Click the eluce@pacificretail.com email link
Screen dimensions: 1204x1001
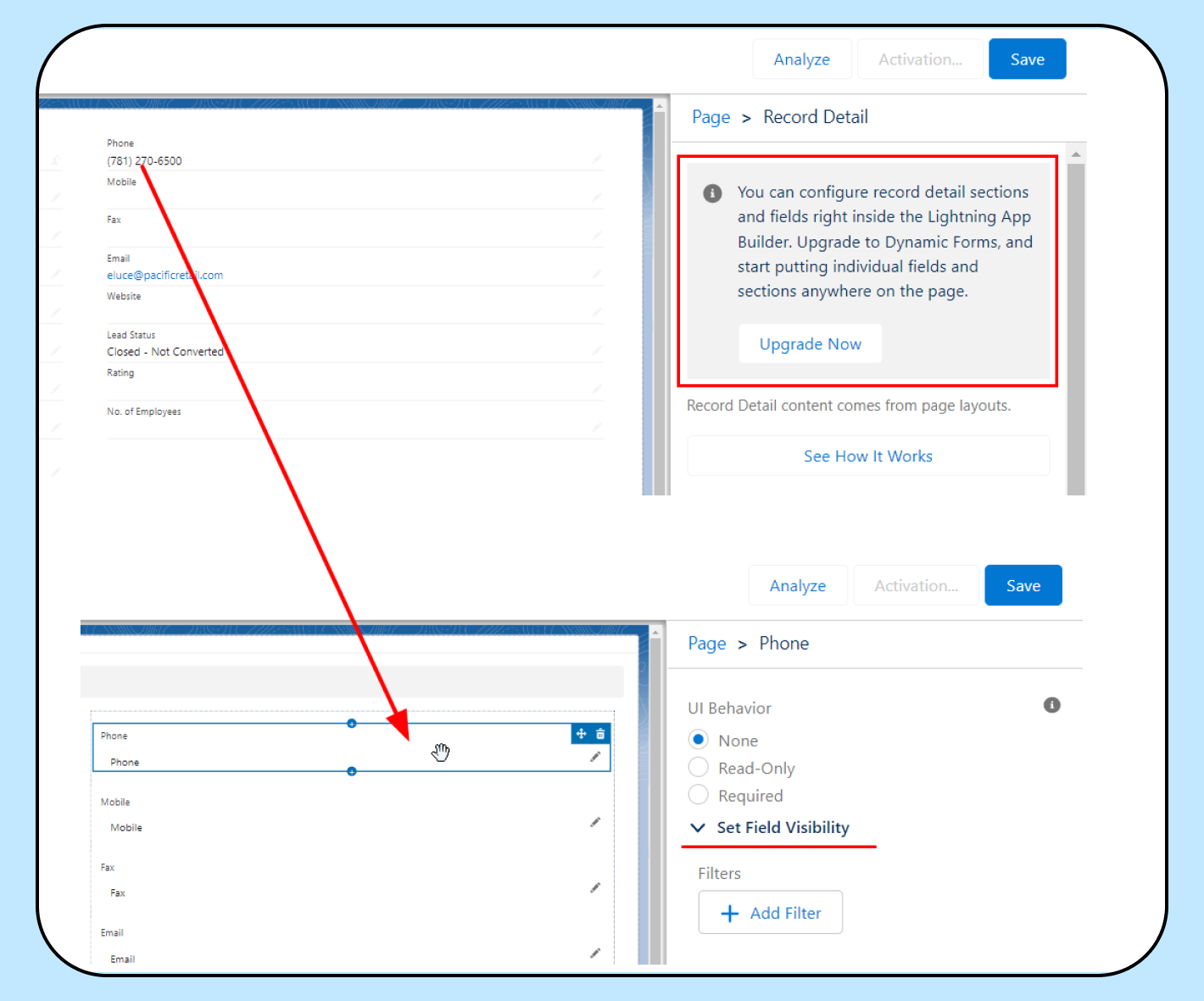(165, 275)
